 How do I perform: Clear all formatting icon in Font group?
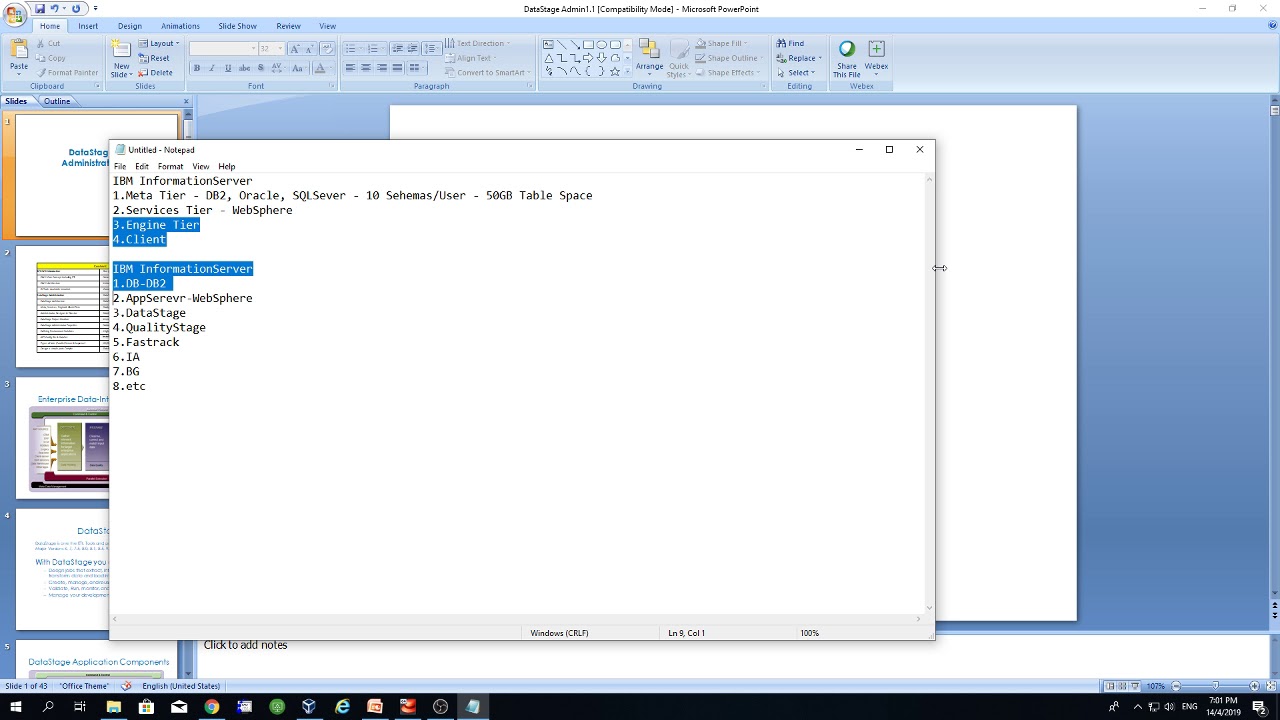click(x=328, y=48)
